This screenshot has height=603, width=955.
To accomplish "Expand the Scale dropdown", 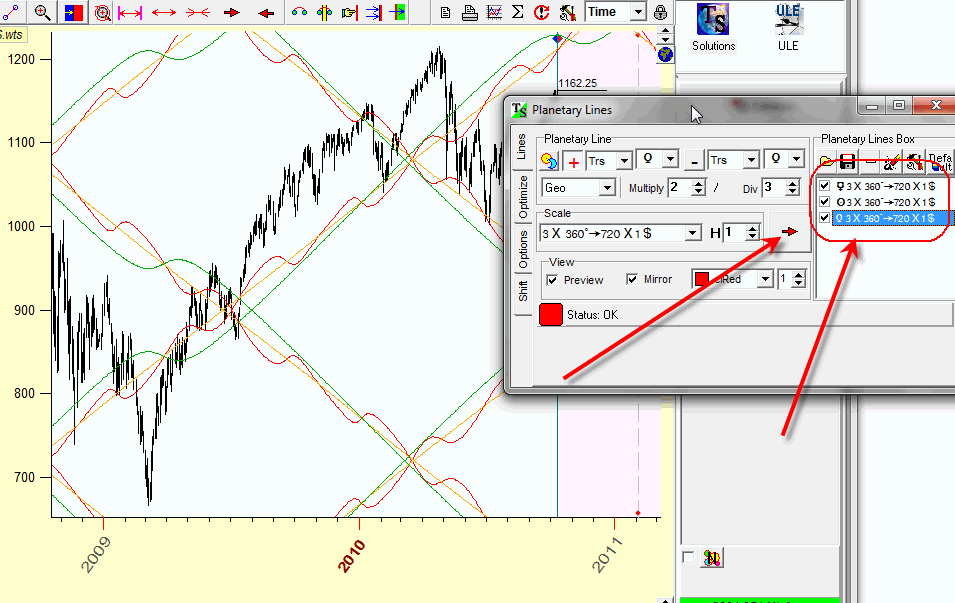I will (x=692, y=233).
